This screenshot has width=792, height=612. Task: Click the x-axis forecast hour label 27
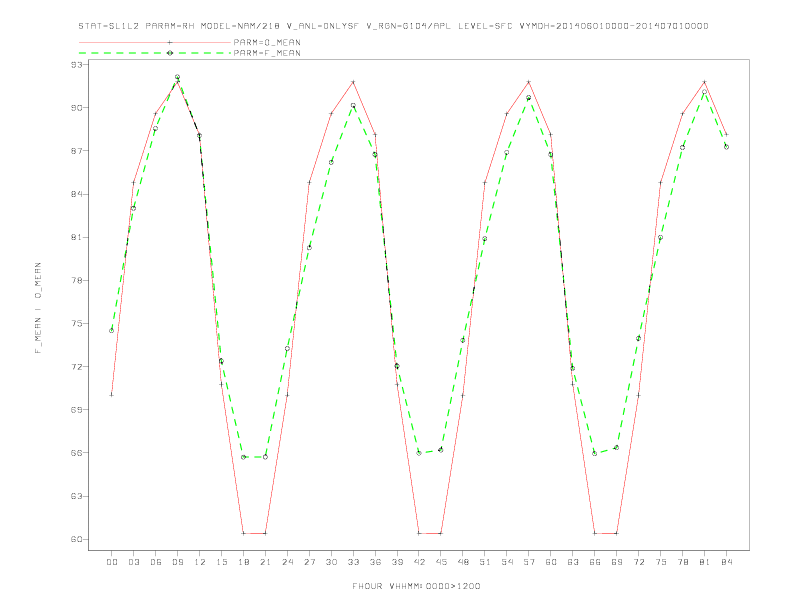(x=309, y=562)
